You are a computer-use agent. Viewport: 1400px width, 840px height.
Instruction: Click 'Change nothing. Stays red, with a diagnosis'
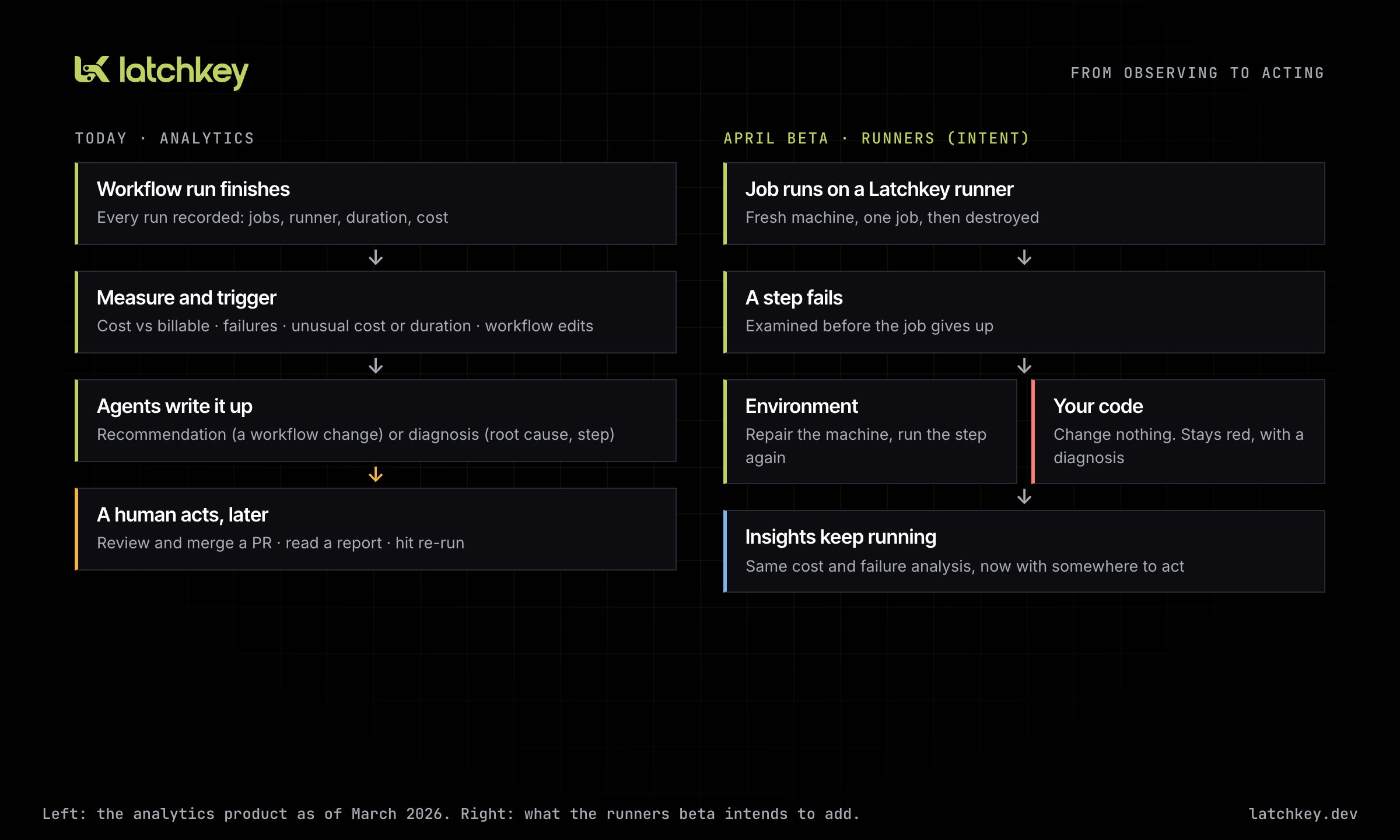pos(1178,446)
